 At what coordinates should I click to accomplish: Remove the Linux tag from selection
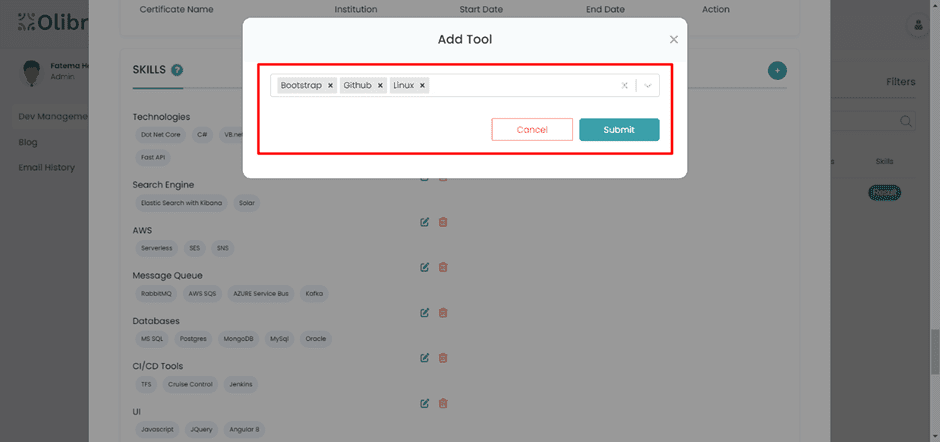422,86
